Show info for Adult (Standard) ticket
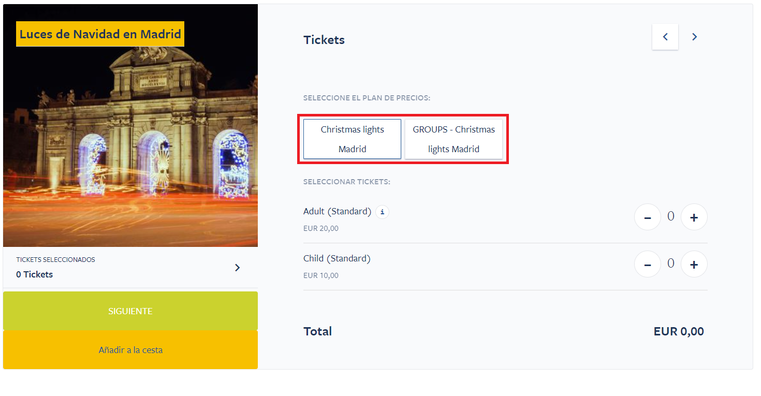 (x=382, y=212)
